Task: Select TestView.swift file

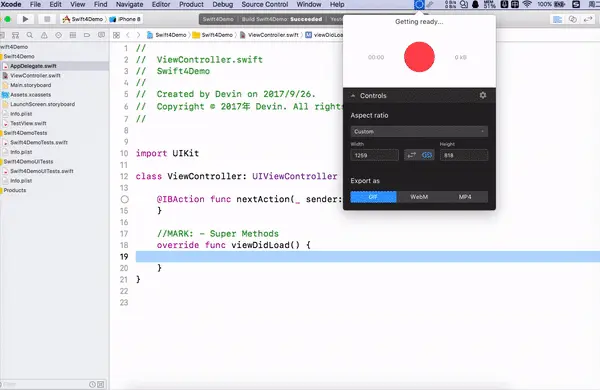Action: [x=28, y=123]
